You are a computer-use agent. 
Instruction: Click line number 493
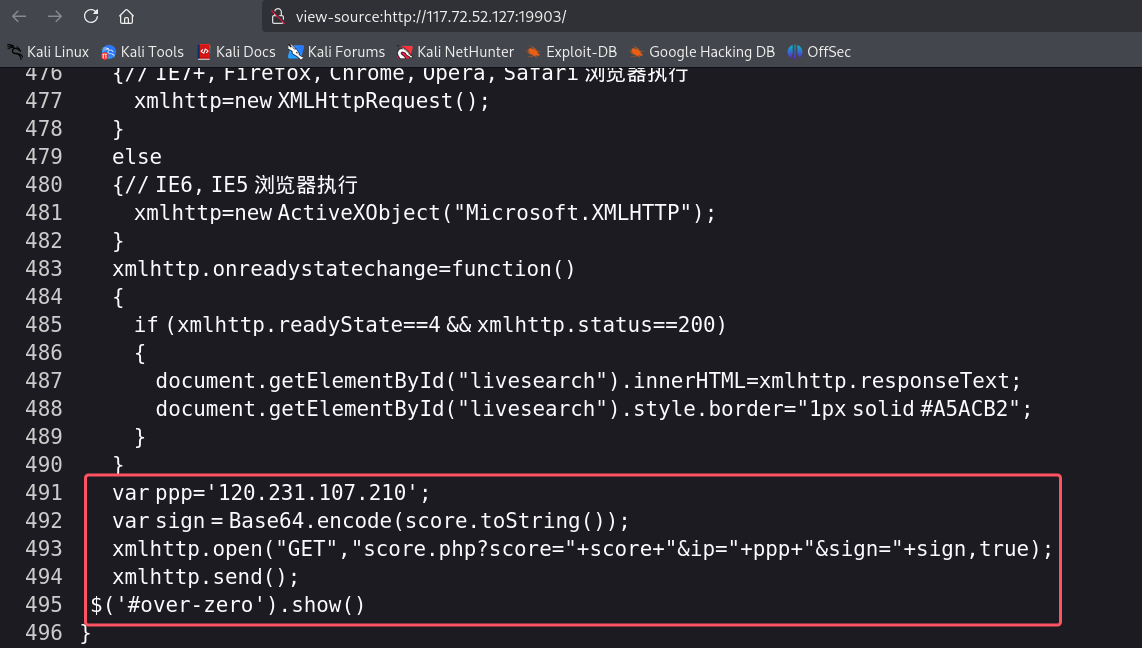pyautogui.click(x=44, y=549)
